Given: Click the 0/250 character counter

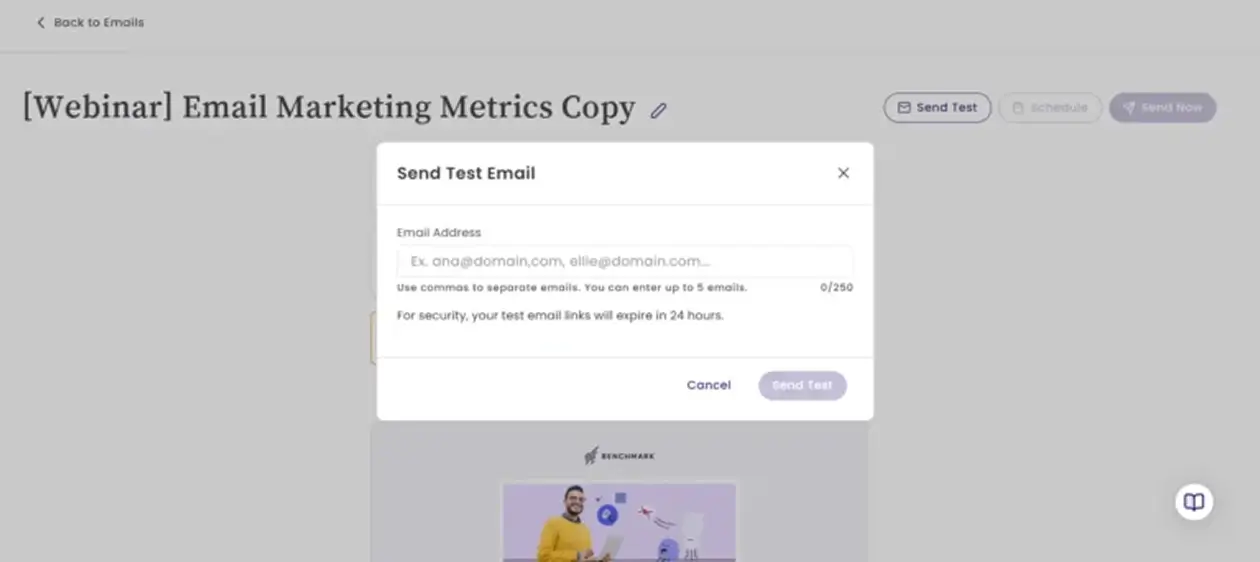Looking at the screenshot, I should click(836, 288).
